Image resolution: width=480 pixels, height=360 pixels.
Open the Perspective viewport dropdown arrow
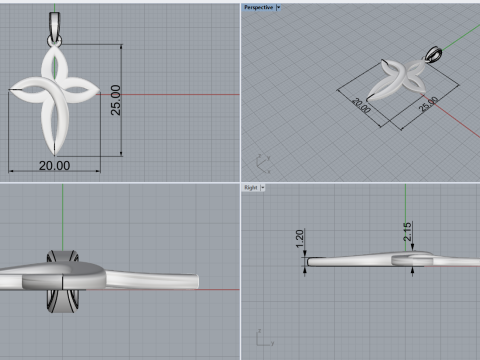279,7
